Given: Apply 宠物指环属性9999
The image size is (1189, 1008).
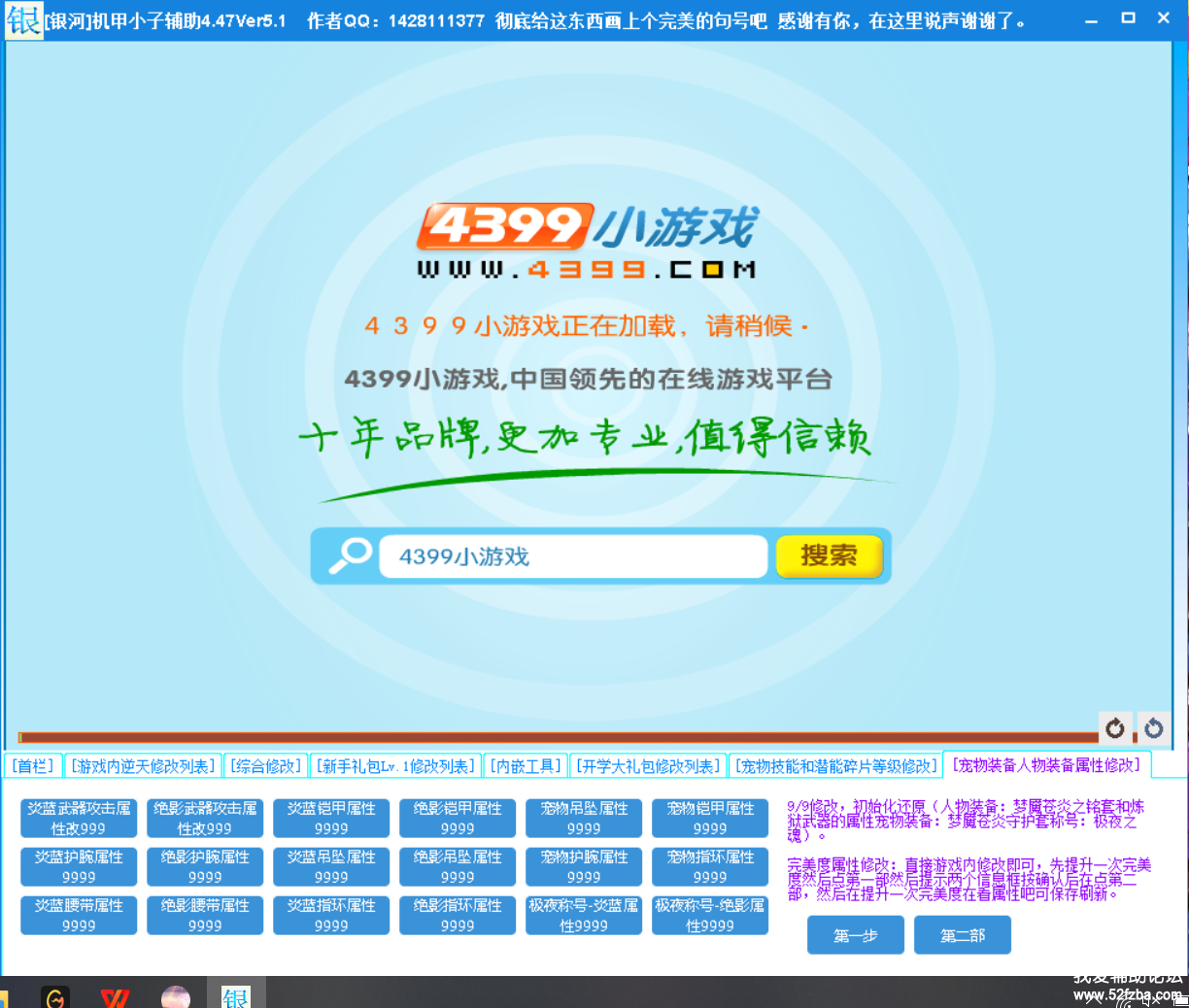Looking at the screenshot, I should pos(710,866).
